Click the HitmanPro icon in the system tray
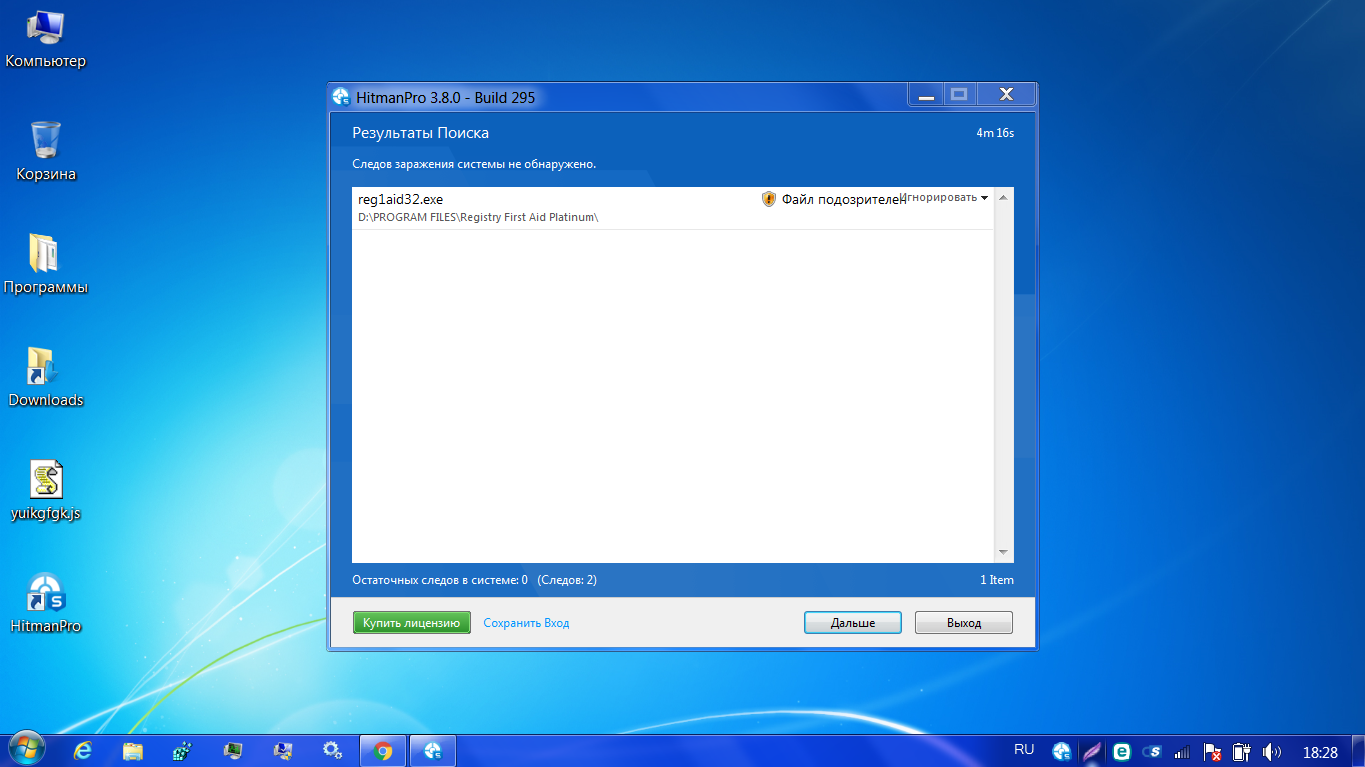This screenshot has height=767, width=1365. (1062, 751)
